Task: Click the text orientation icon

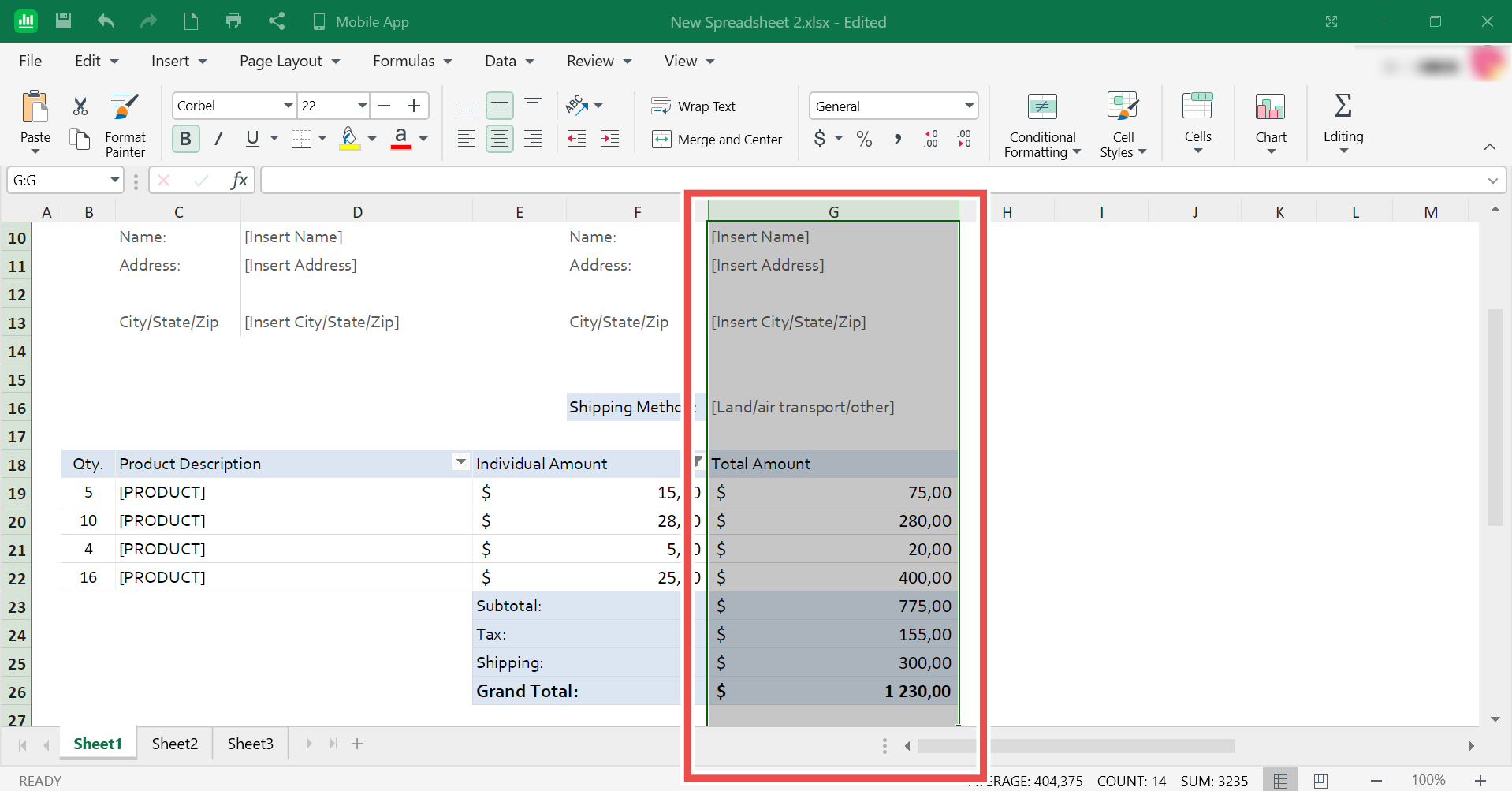Action: (575, 105)
